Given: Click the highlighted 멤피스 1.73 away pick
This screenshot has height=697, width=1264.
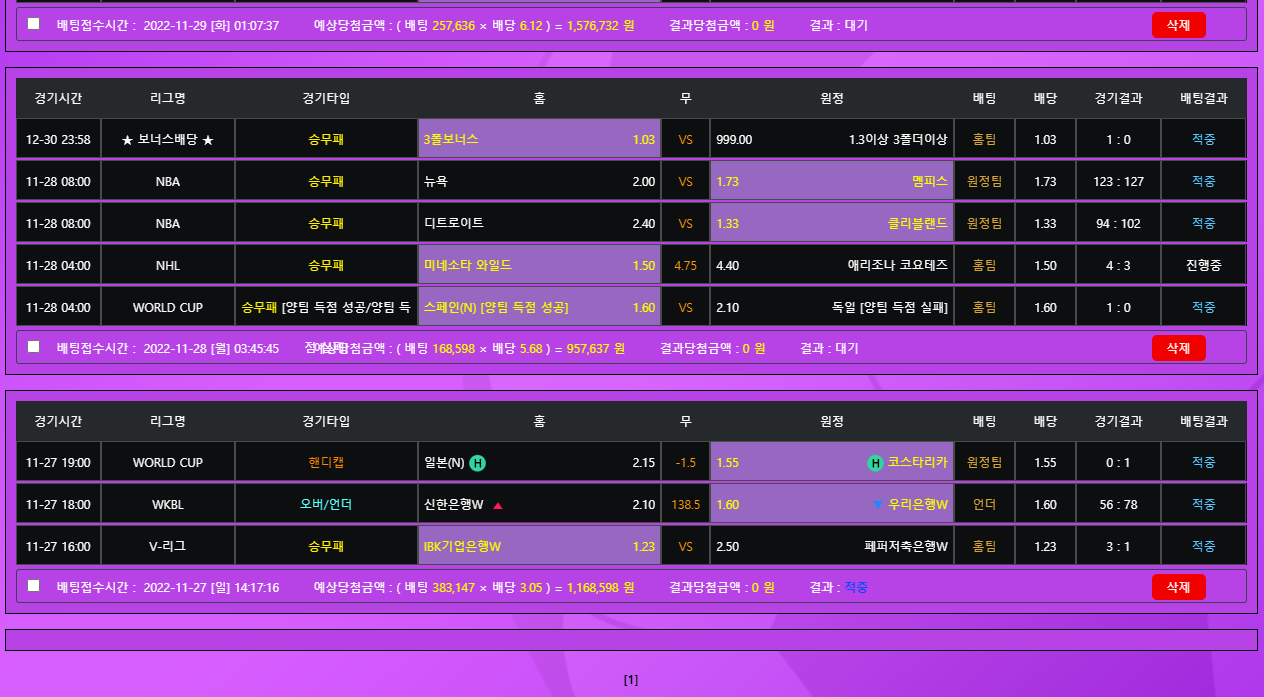Looking at the screenshot, I should [x=832, y=182].
